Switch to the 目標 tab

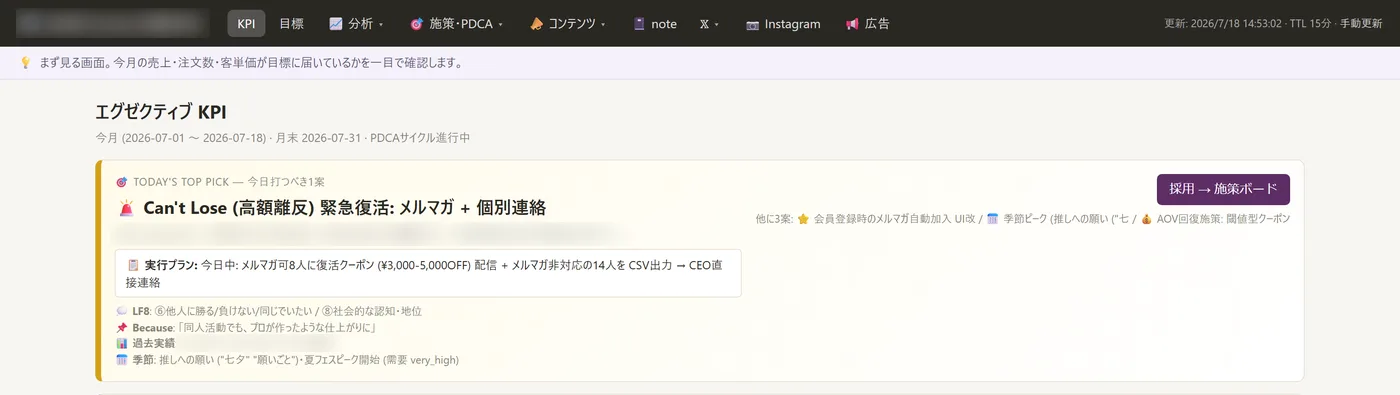(291, 24)
